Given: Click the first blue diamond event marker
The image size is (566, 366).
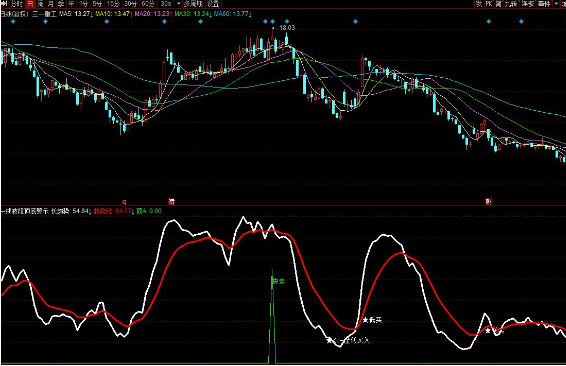Looking at the screenshot, I should pos(13,22).
